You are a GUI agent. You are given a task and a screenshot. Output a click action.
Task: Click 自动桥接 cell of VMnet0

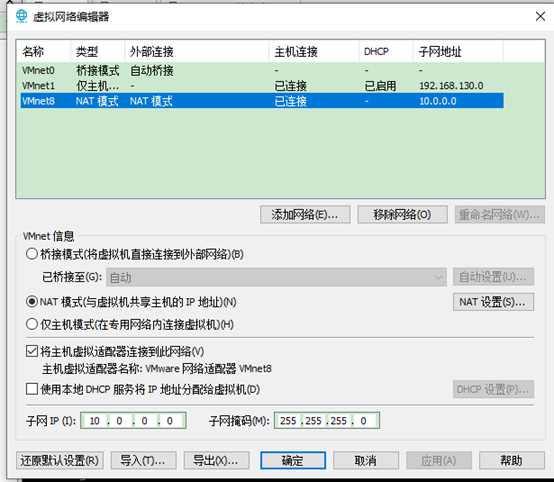click(152, 70)
